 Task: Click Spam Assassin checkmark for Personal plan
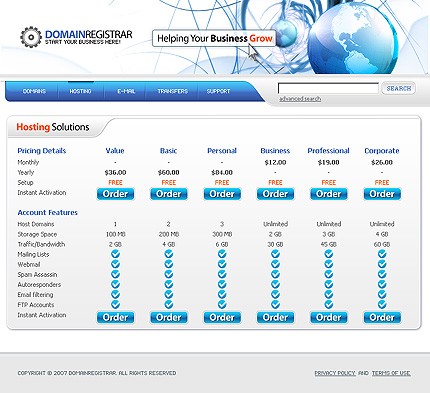coord(222,274)
